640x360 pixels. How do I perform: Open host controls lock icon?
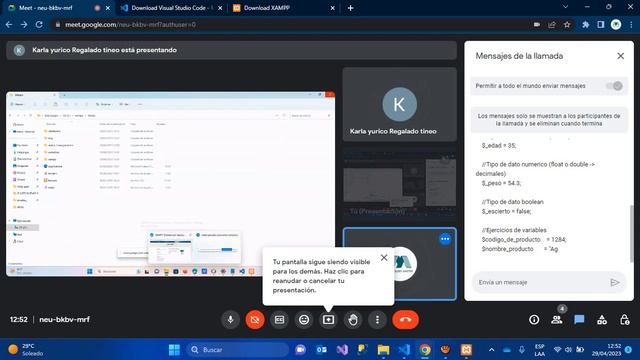click(624, 320)
